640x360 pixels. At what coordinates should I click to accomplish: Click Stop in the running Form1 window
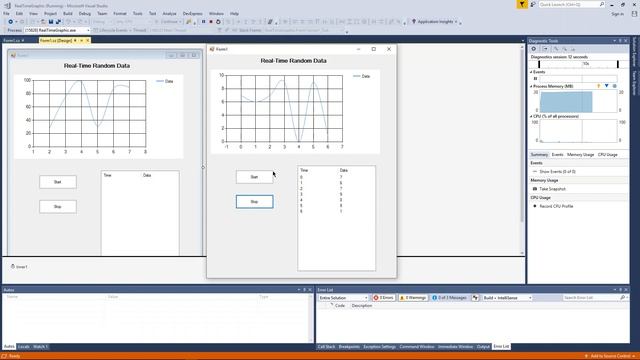pos(254,202)
